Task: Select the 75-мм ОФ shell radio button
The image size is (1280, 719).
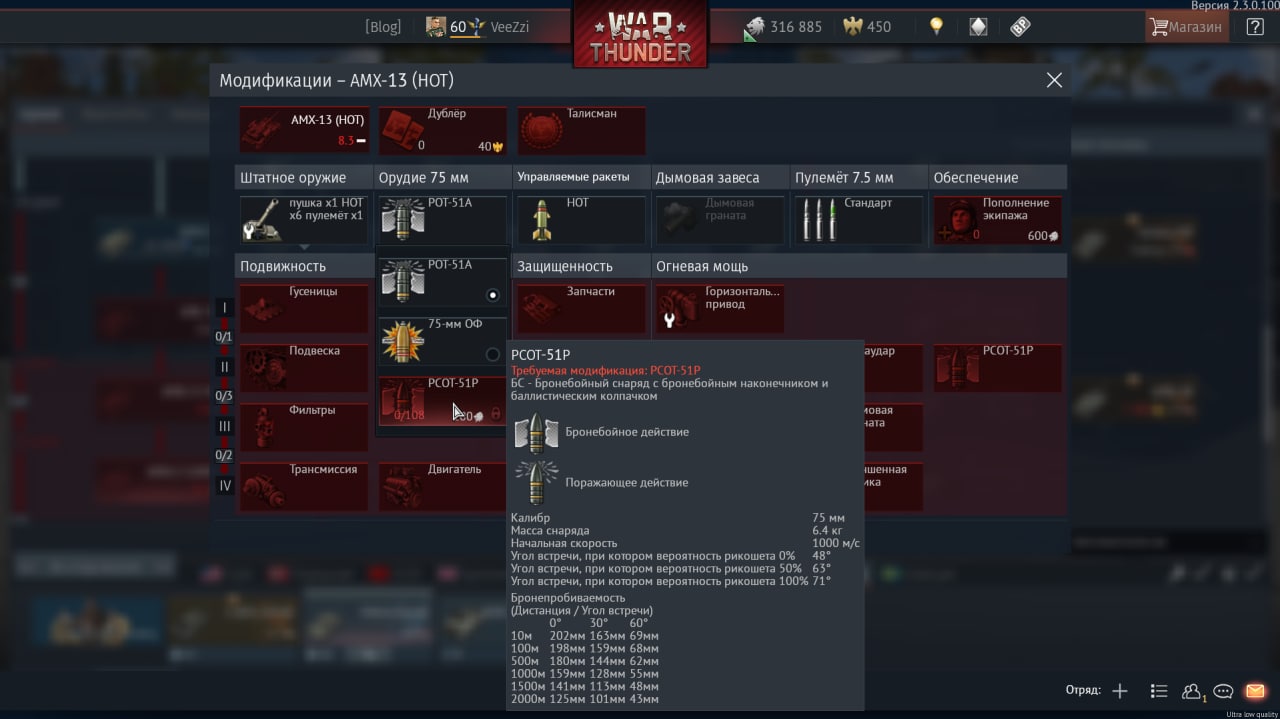Action: coord(492,354)
